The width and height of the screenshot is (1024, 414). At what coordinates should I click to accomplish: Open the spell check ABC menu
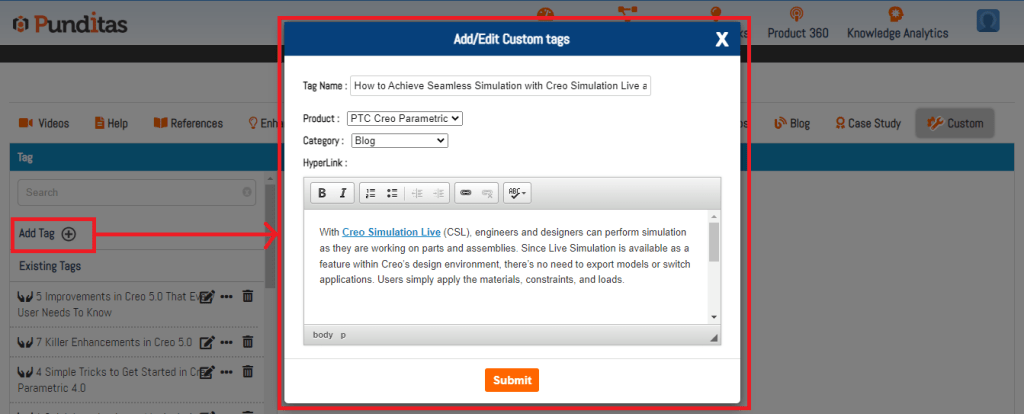click(517, 192)
